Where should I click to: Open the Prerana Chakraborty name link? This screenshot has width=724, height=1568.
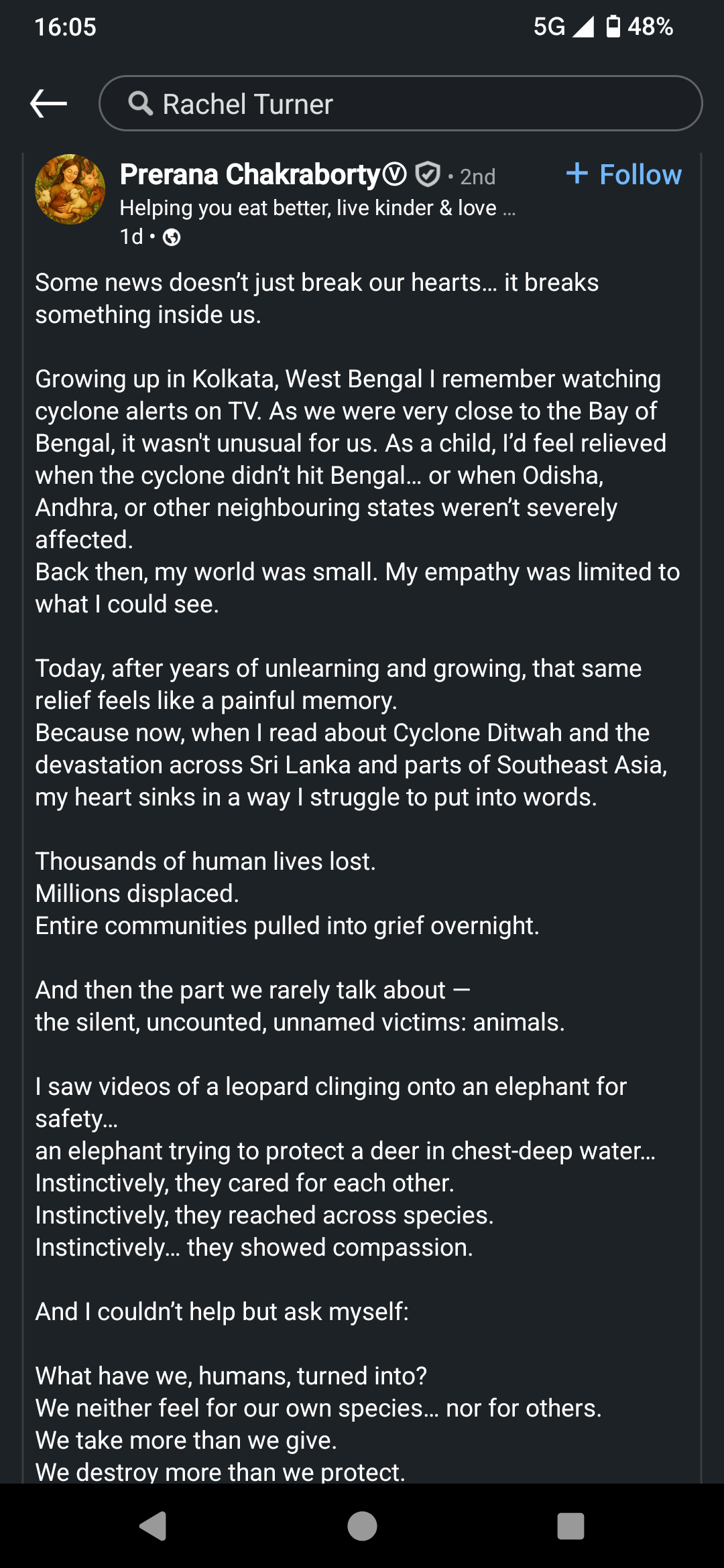point(250,175)
